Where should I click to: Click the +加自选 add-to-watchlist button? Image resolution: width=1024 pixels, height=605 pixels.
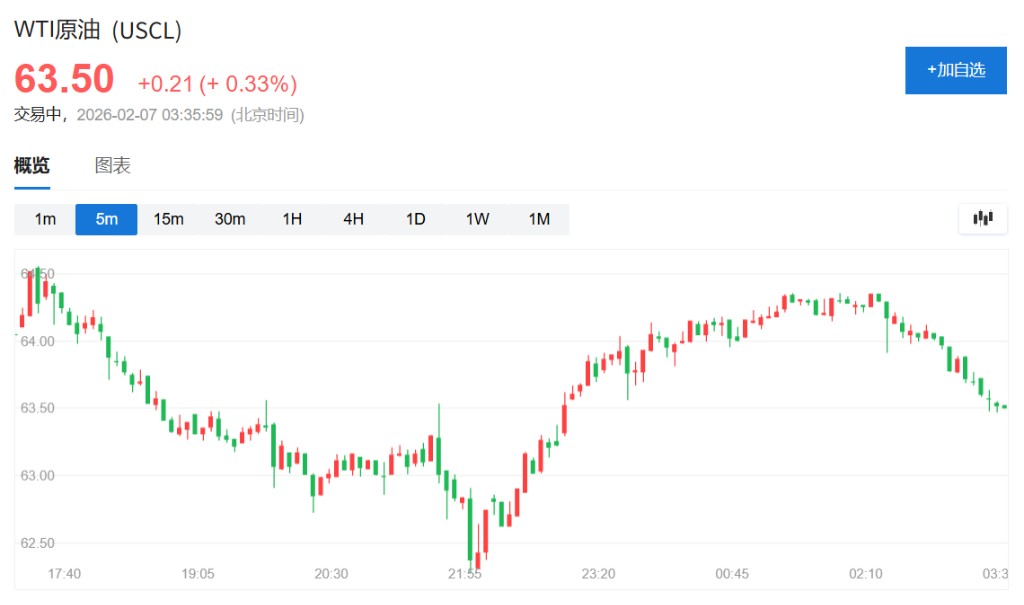click(955, 70)
